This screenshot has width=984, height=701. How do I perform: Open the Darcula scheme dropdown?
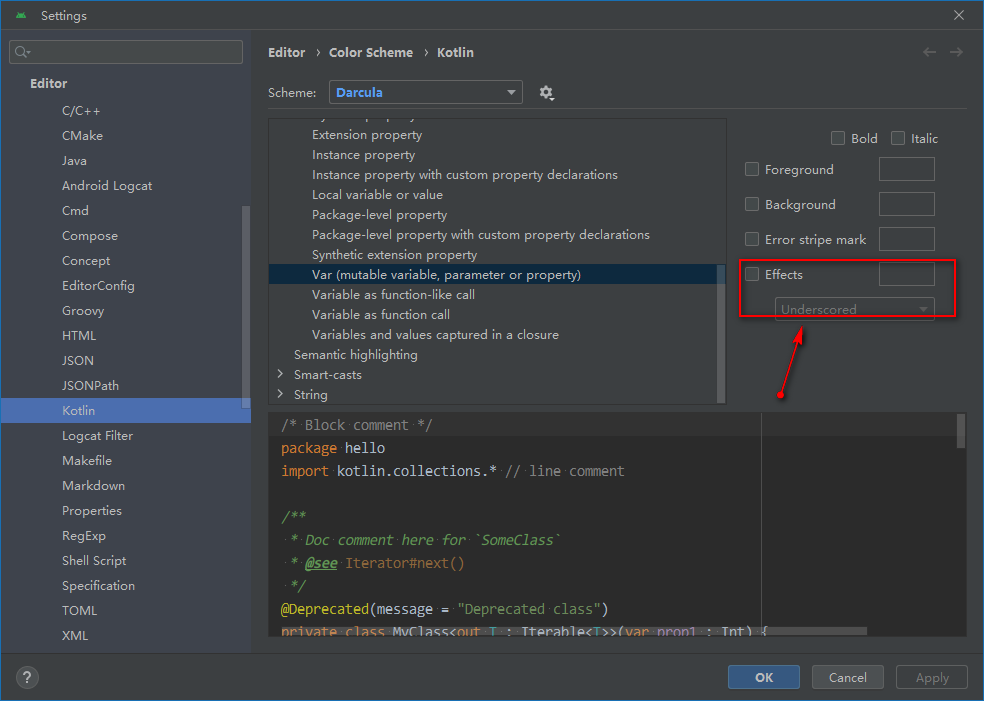click(425, 92)
